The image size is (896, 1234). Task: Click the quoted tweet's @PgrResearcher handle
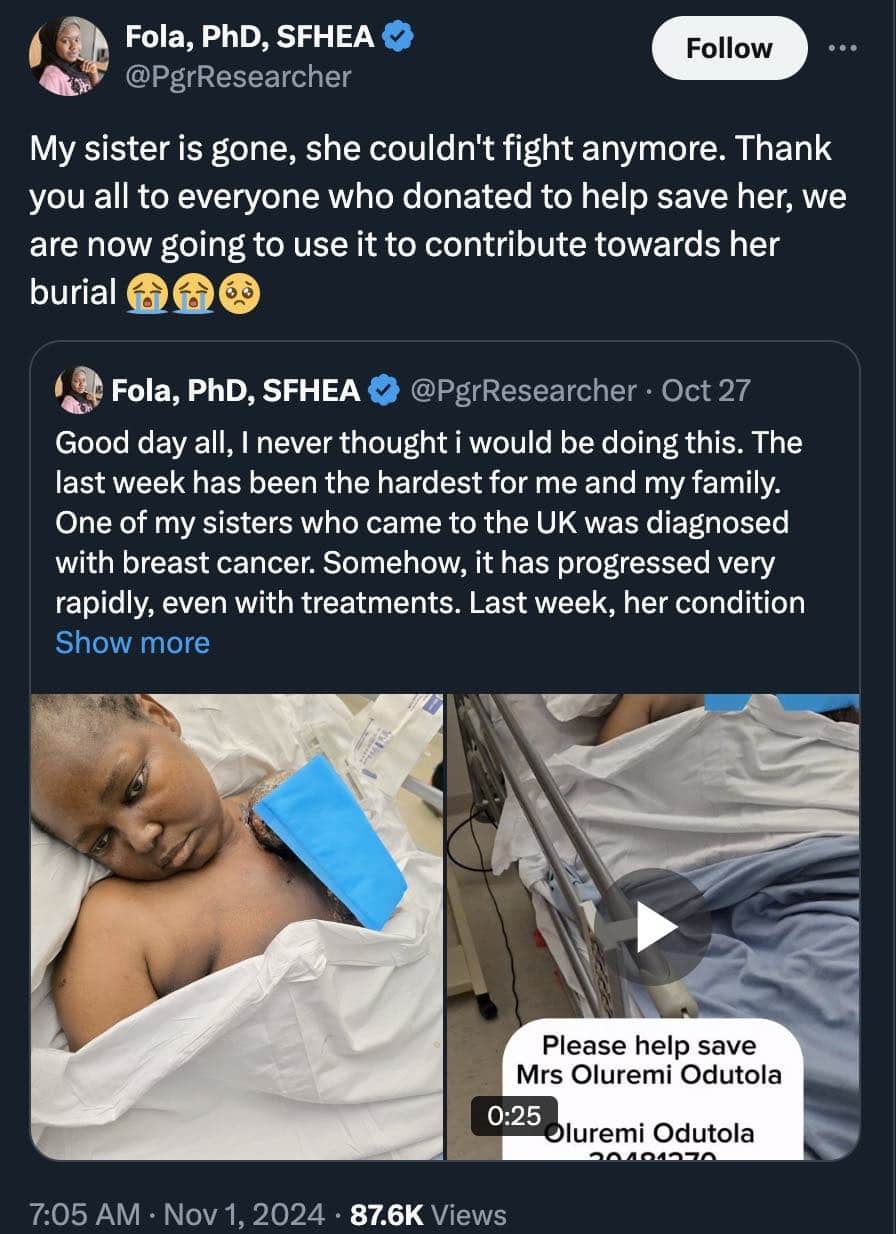coord(523,390)
